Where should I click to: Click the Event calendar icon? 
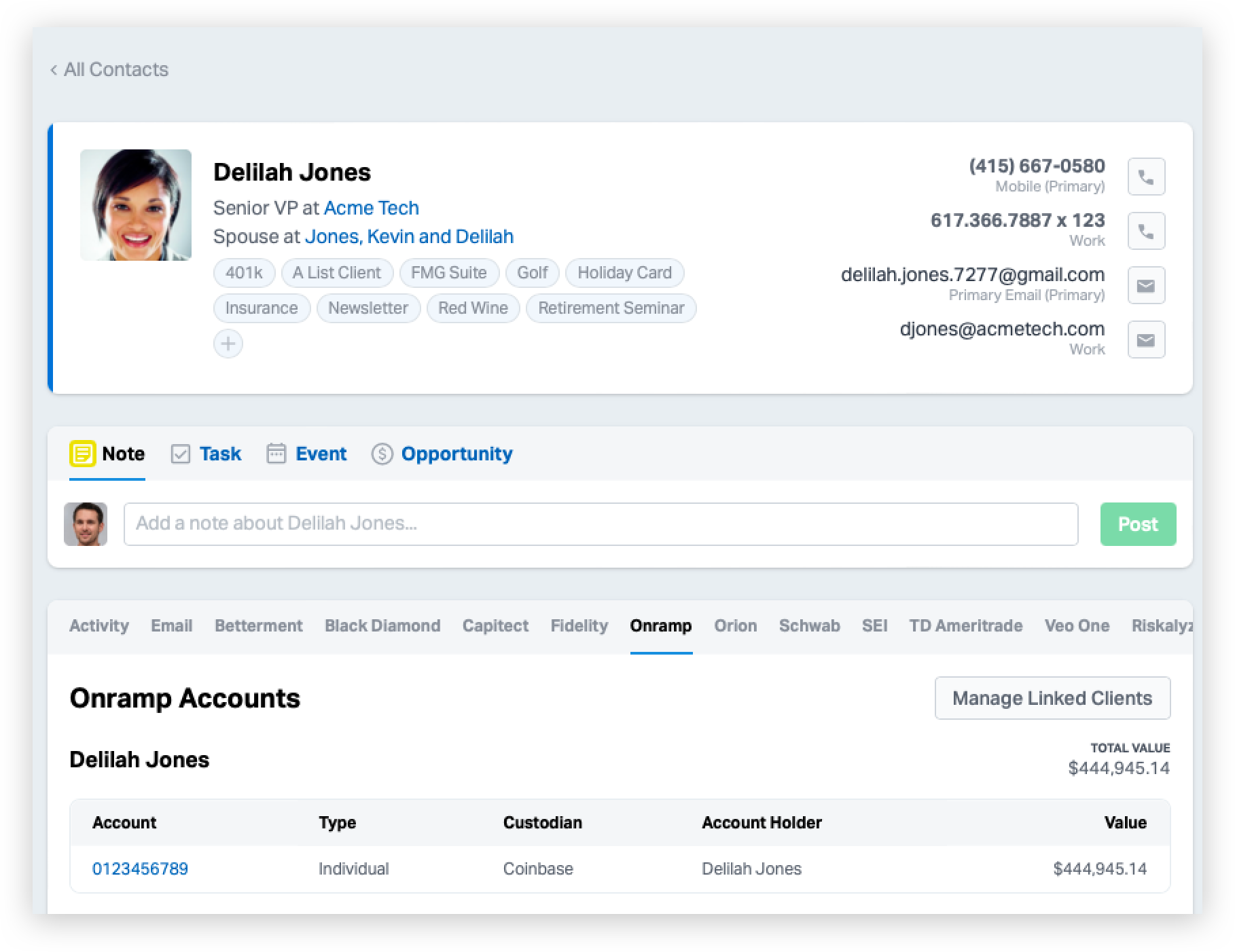[276, 453]
